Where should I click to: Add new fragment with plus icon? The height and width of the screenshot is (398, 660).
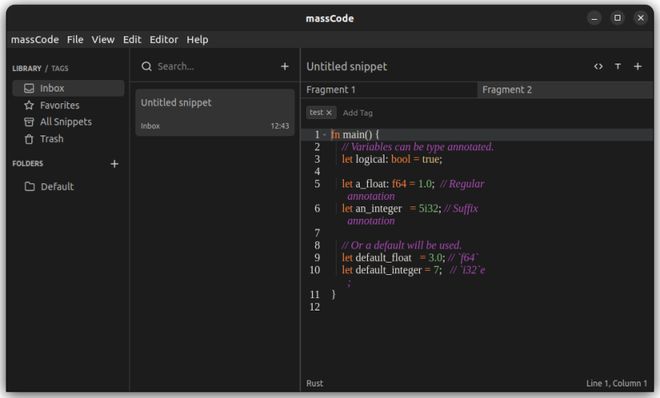coord(638,66)
